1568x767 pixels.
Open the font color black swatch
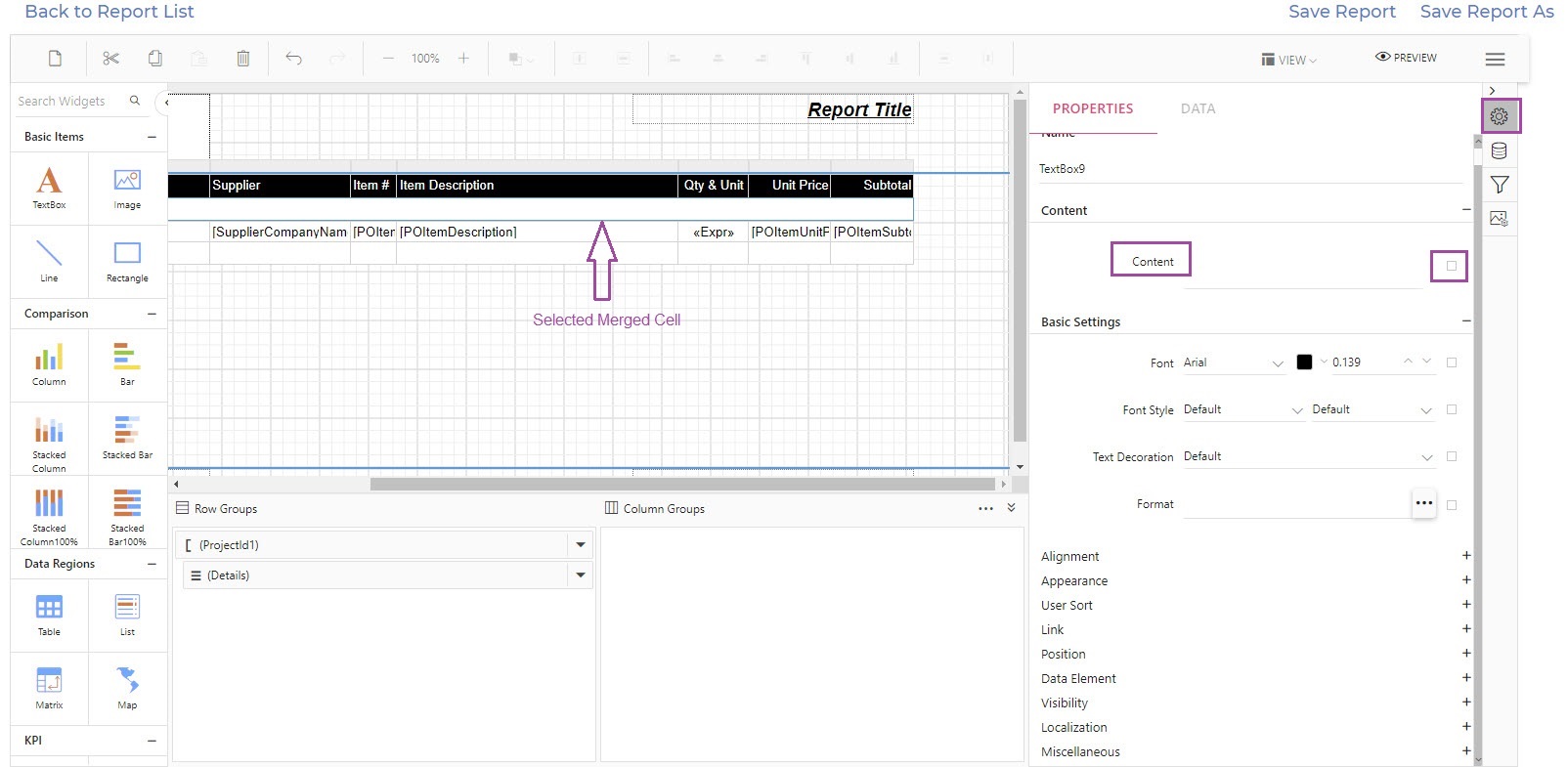(x=1304, y=362)
